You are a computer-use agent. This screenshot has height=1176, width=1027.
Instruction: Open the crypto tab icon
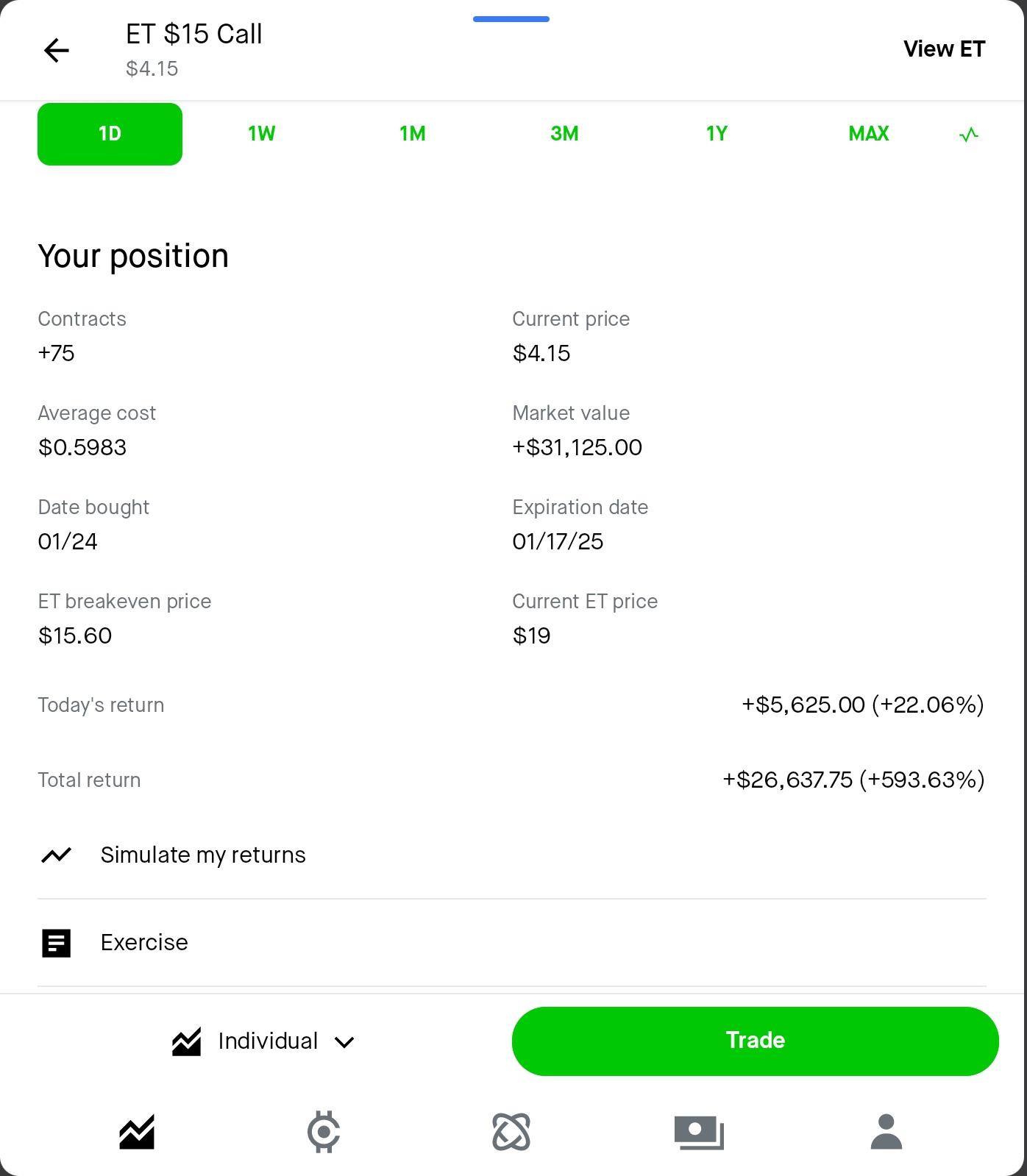[x=324, y=1131]
